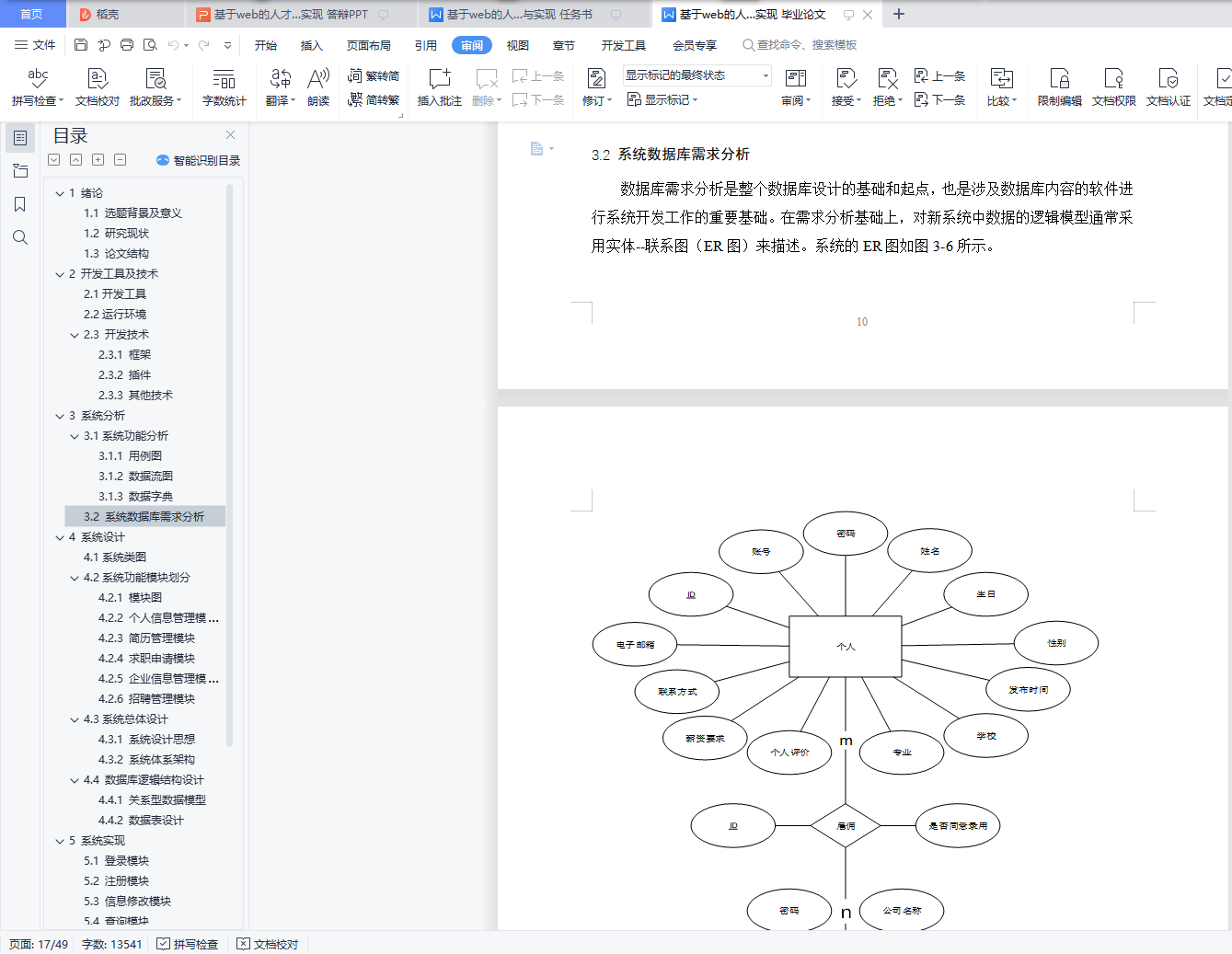Viewport: 1232px width, 954px height.
Task: Jump to outline item '5.1 登录模块'
Action: tap(116, 861)
